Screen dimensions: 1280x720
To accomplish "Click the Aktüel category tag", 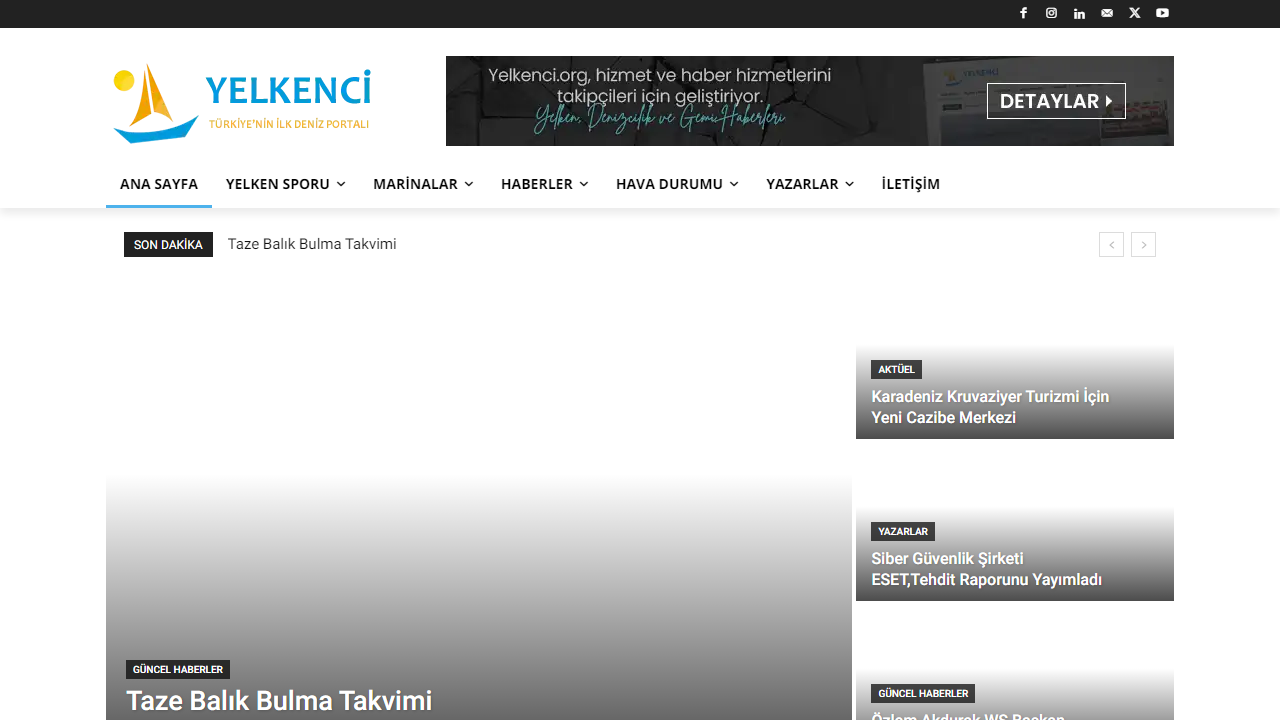I will (896, 369).
